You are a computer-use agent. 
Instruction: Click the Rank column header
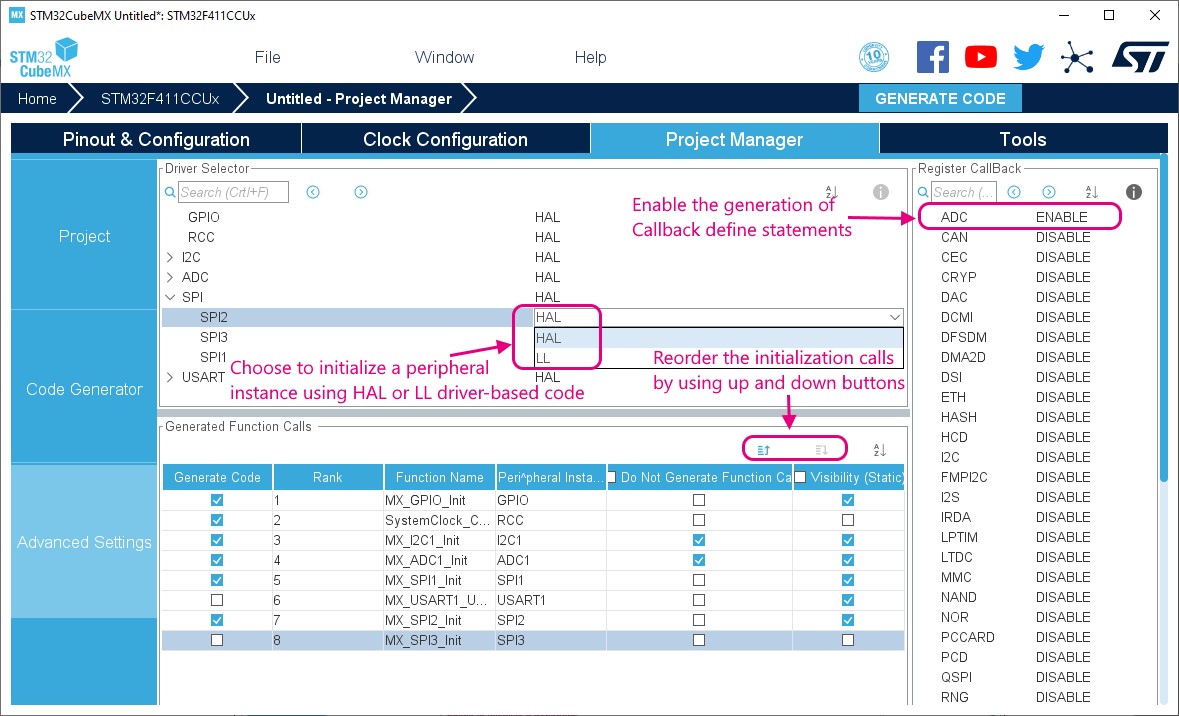tap(328, 477)
